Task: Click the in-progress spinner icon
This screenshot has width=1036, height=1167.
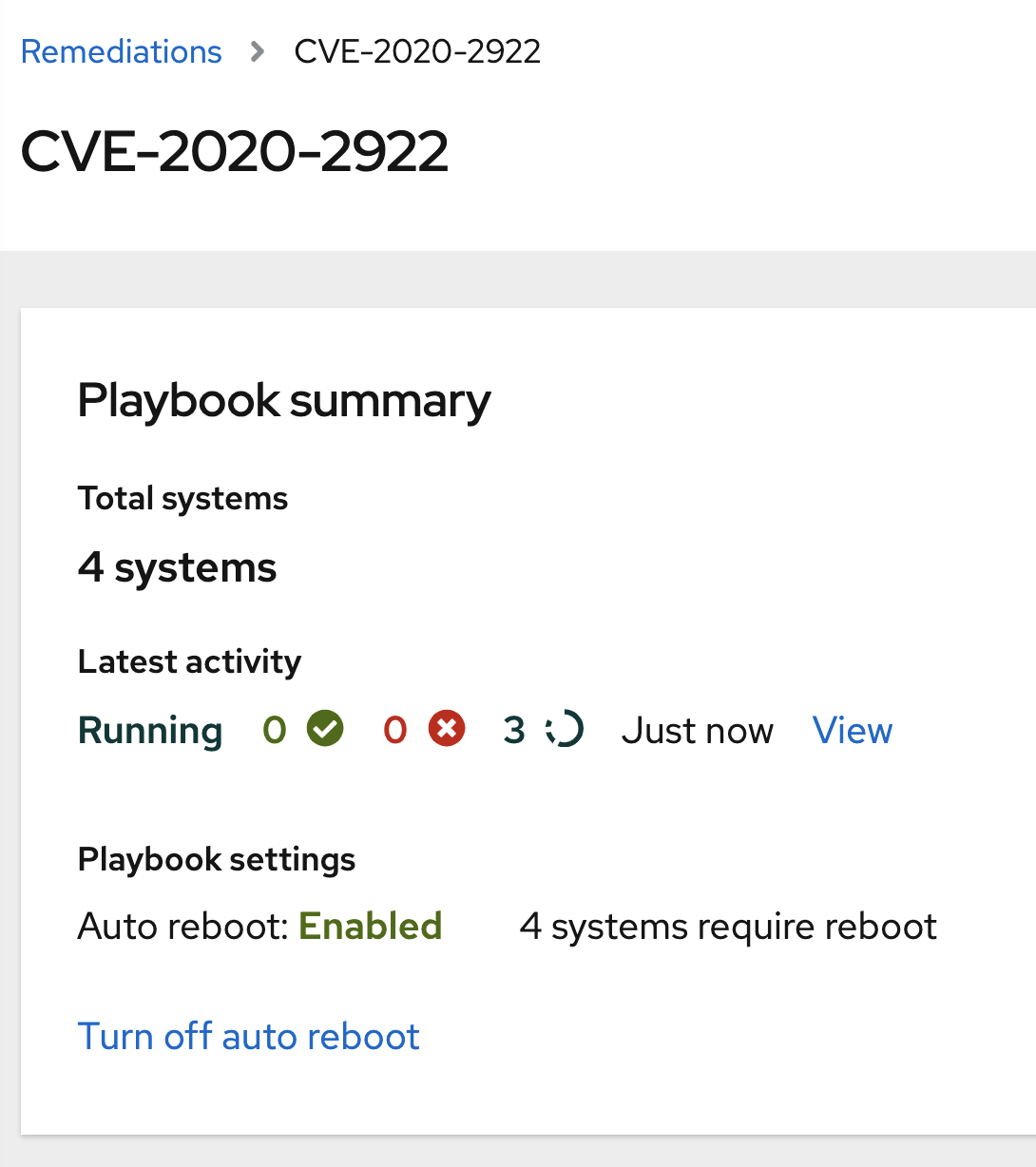Action: tap(565, 730)
